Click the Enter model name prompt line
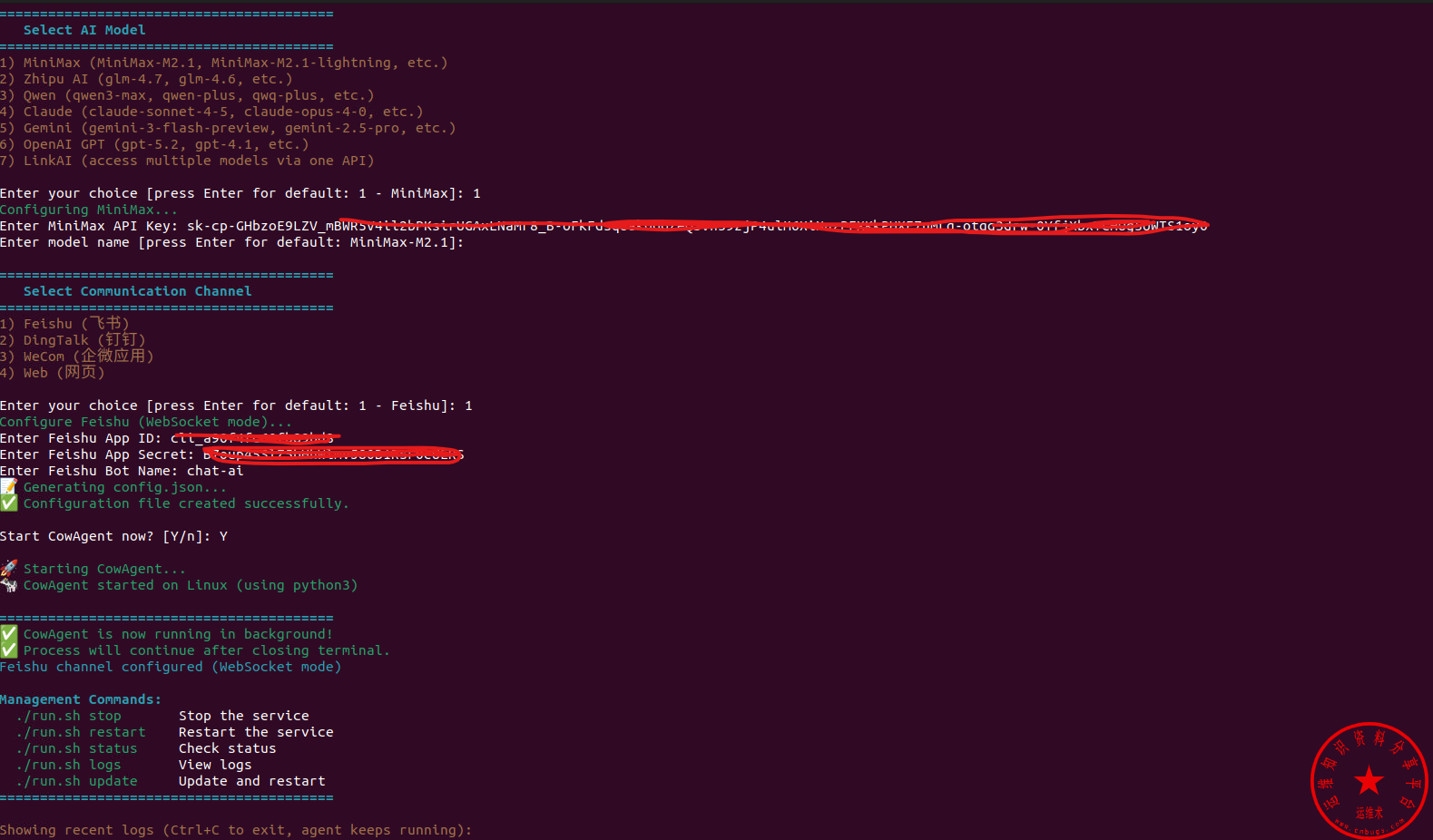The image size is (1433, 840). [x=231, y=242]
